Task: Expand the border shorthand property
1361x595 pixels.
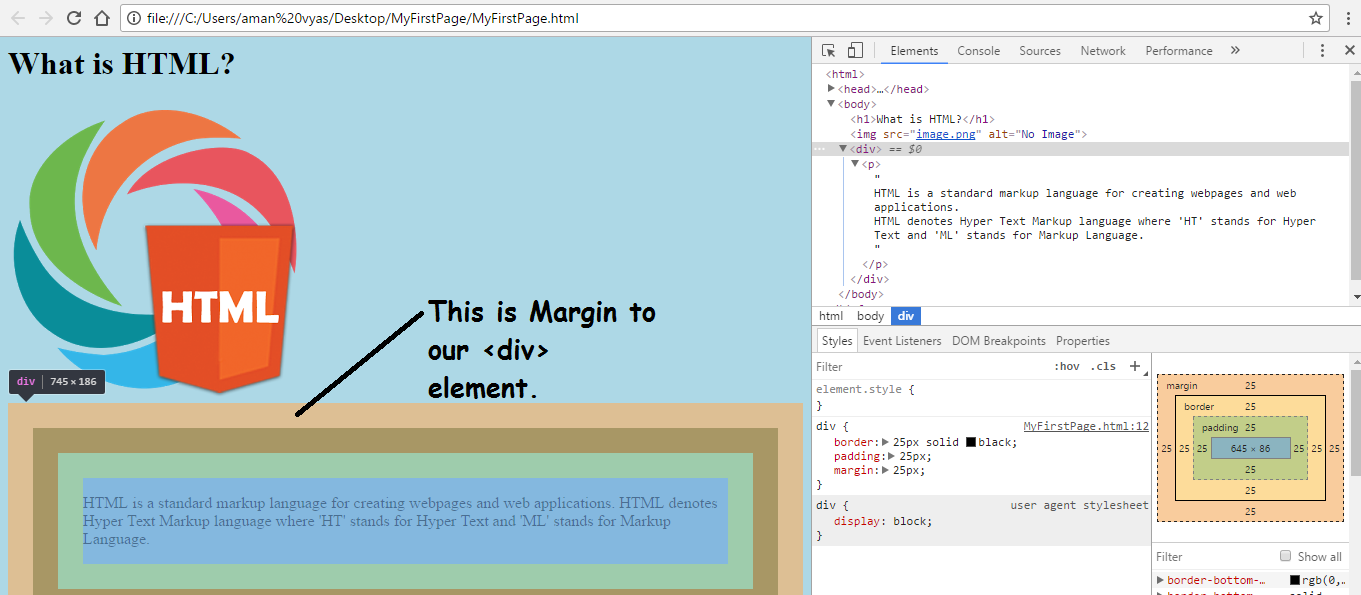Action: 885,442
